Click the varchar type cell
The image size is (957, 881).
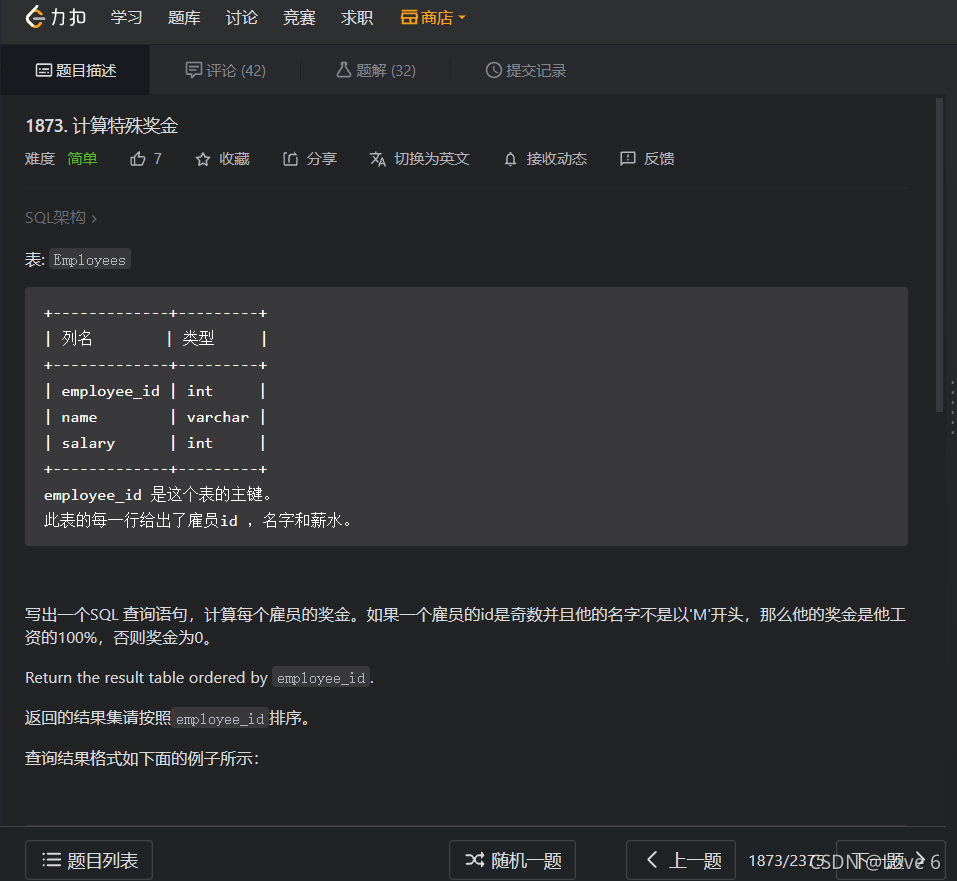pos(218,418)
